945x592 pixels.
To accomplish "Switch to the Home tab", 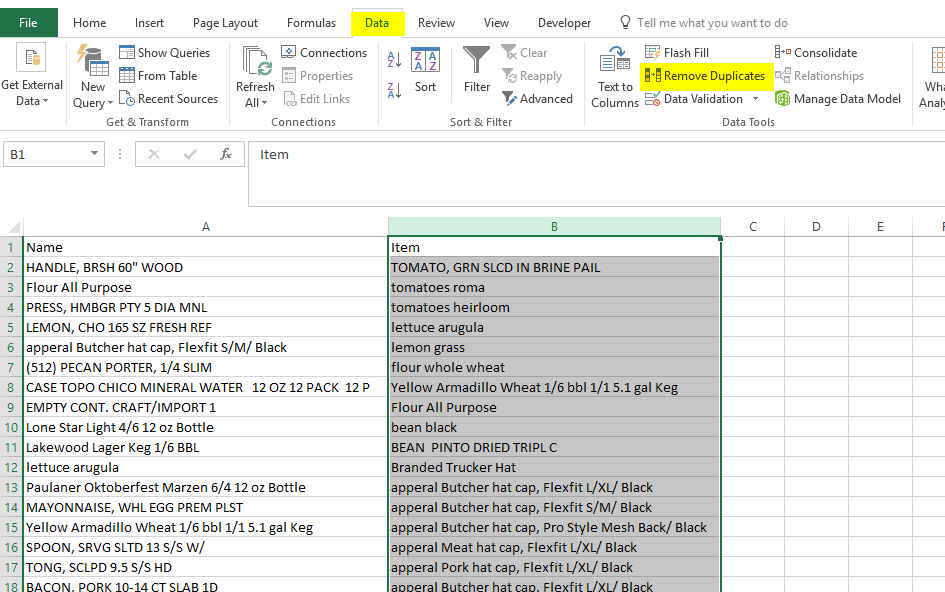I will pyautogui.click(x=89, y=23).
